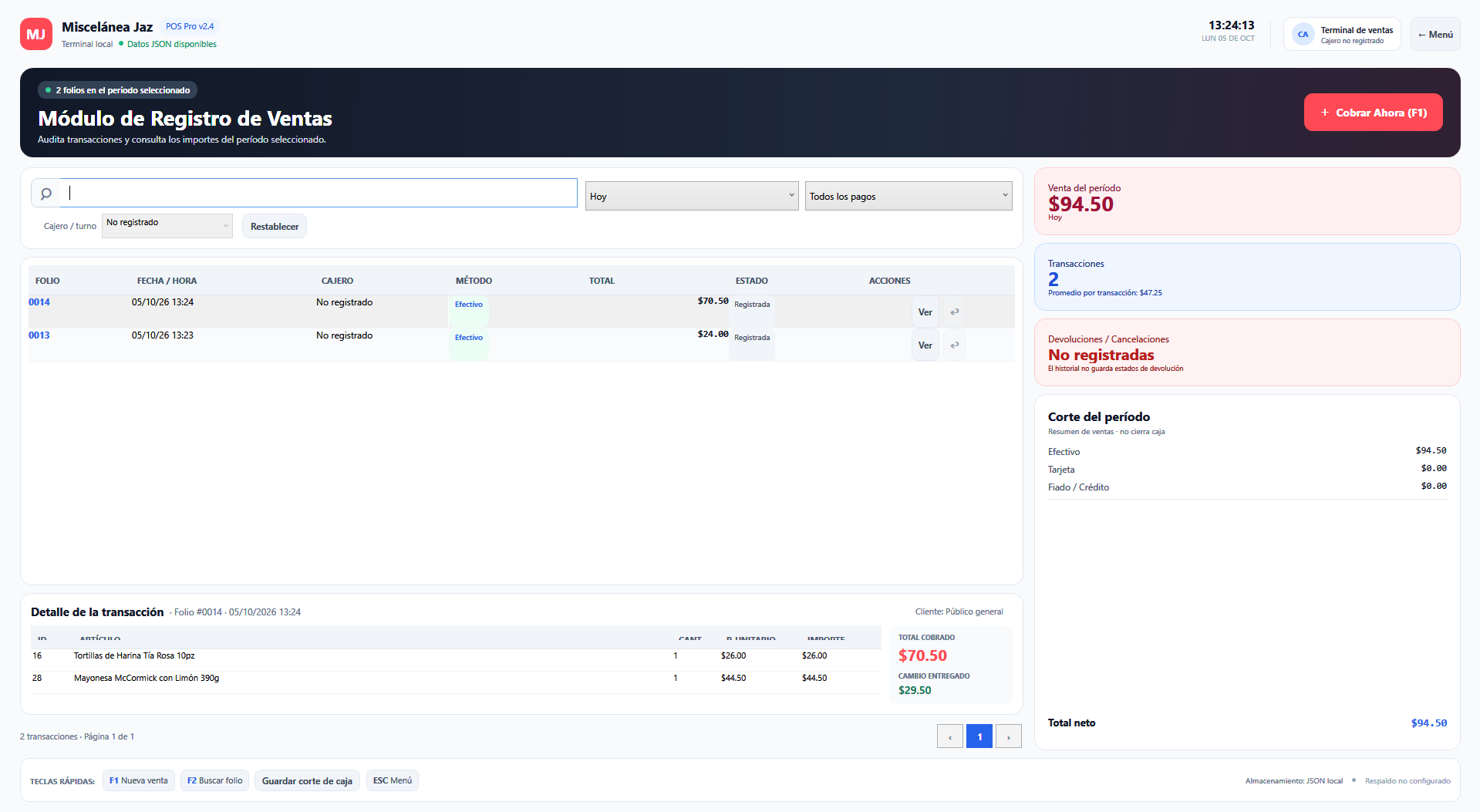This screenshot has height=812, width=1480.
Task: Click the FECHA / HORA column header
Action: [167, 281]
